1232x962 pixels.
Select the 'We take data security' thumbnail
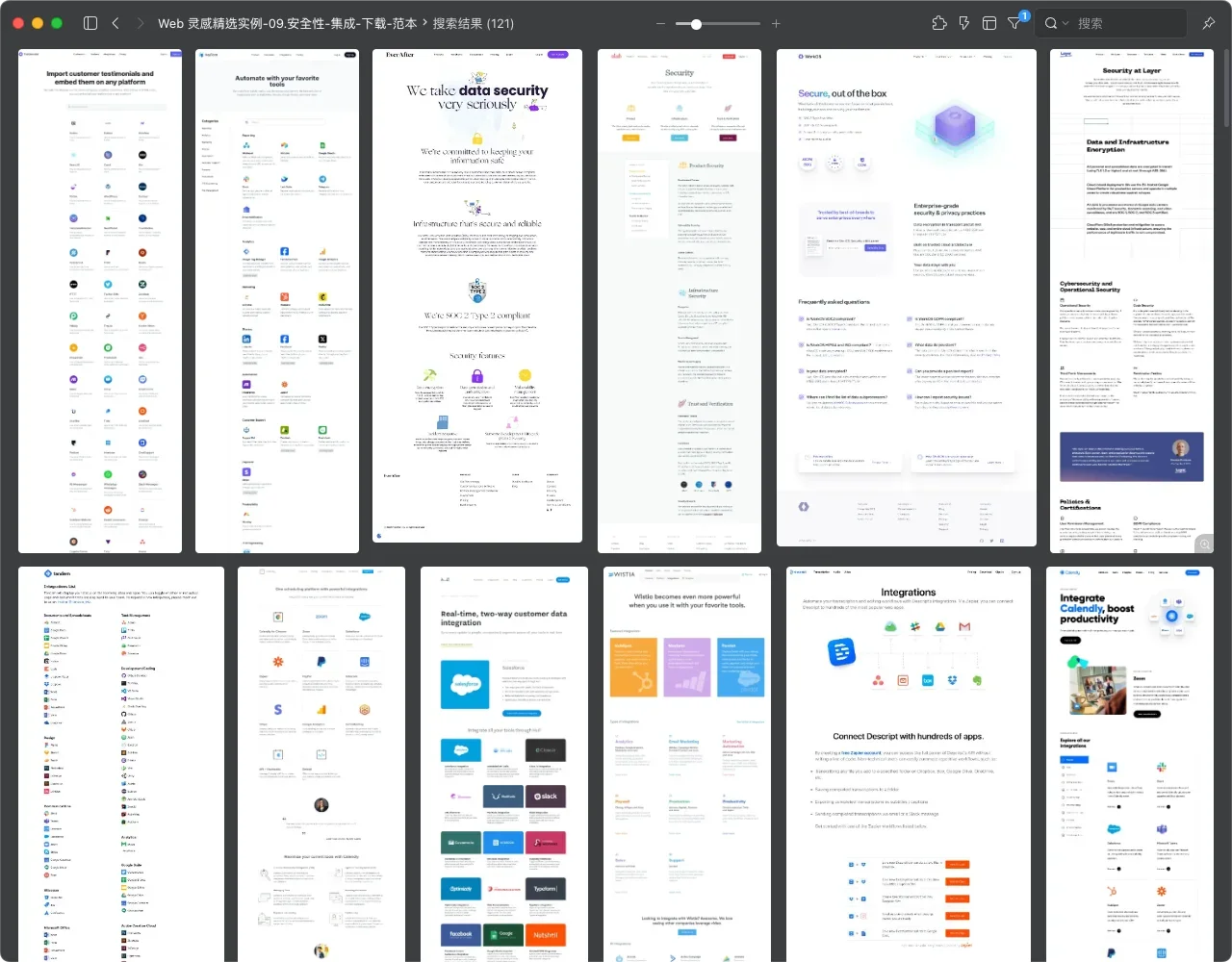click(477, 296)
